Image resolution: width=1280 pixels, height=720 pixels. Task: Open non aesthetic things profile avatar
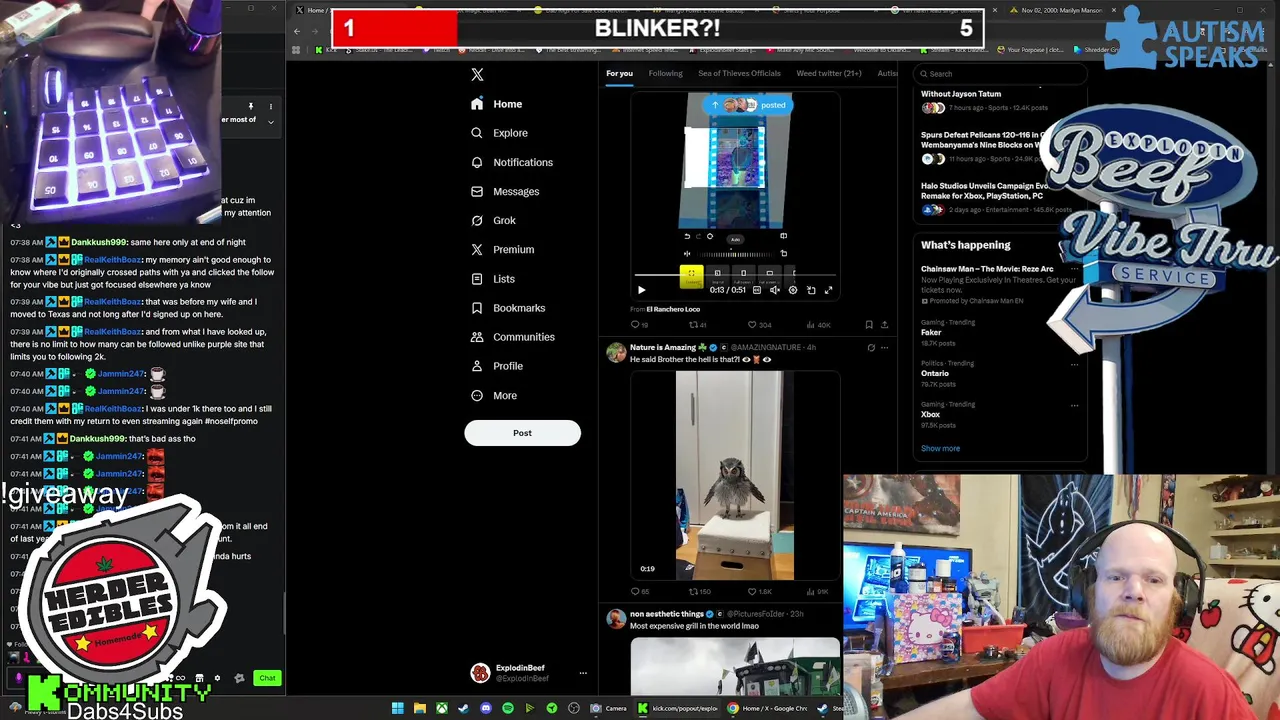point(616,619)
